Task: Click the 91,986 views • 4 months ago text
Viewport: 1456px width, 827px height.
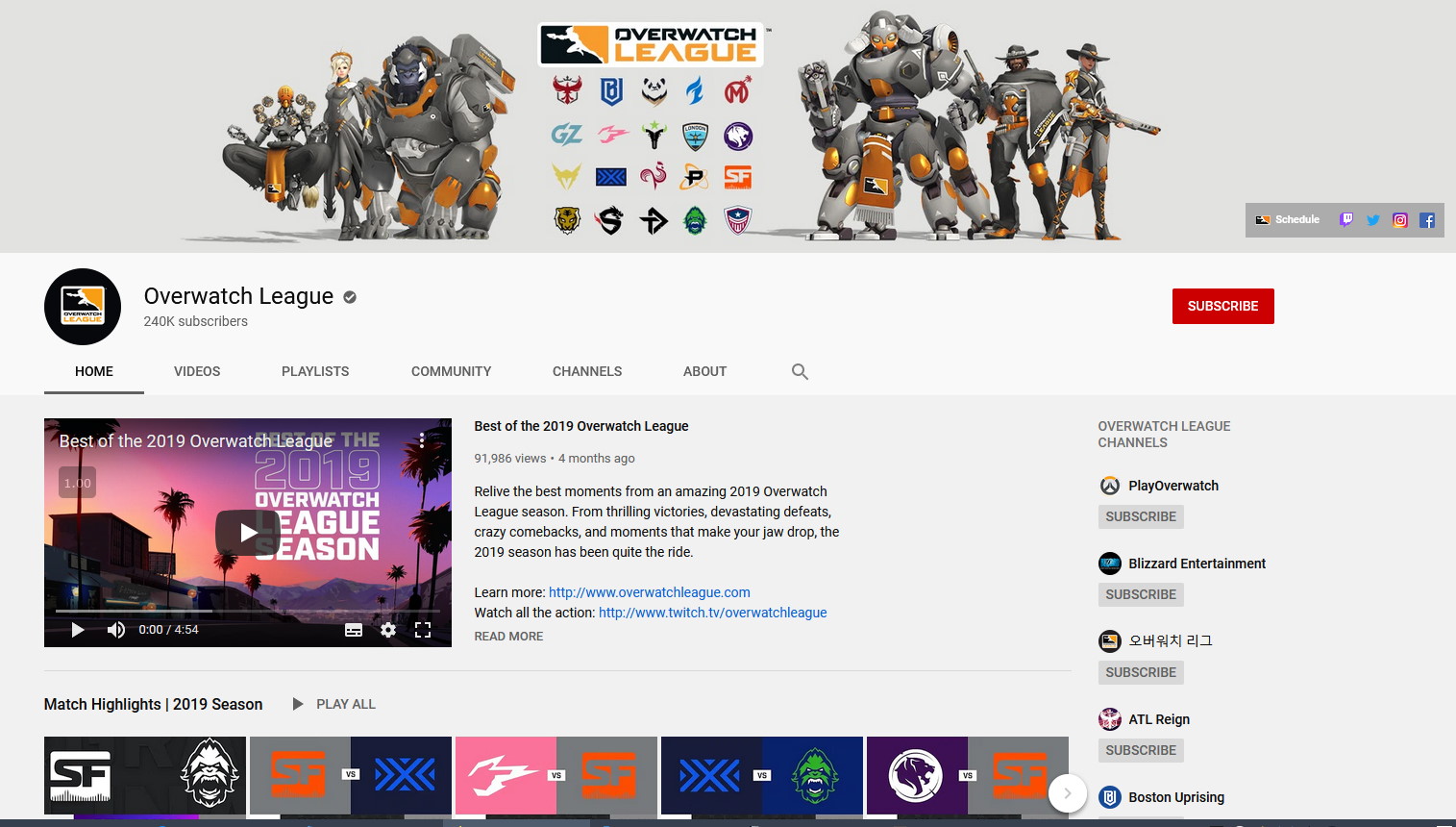Action: [555, 459]
